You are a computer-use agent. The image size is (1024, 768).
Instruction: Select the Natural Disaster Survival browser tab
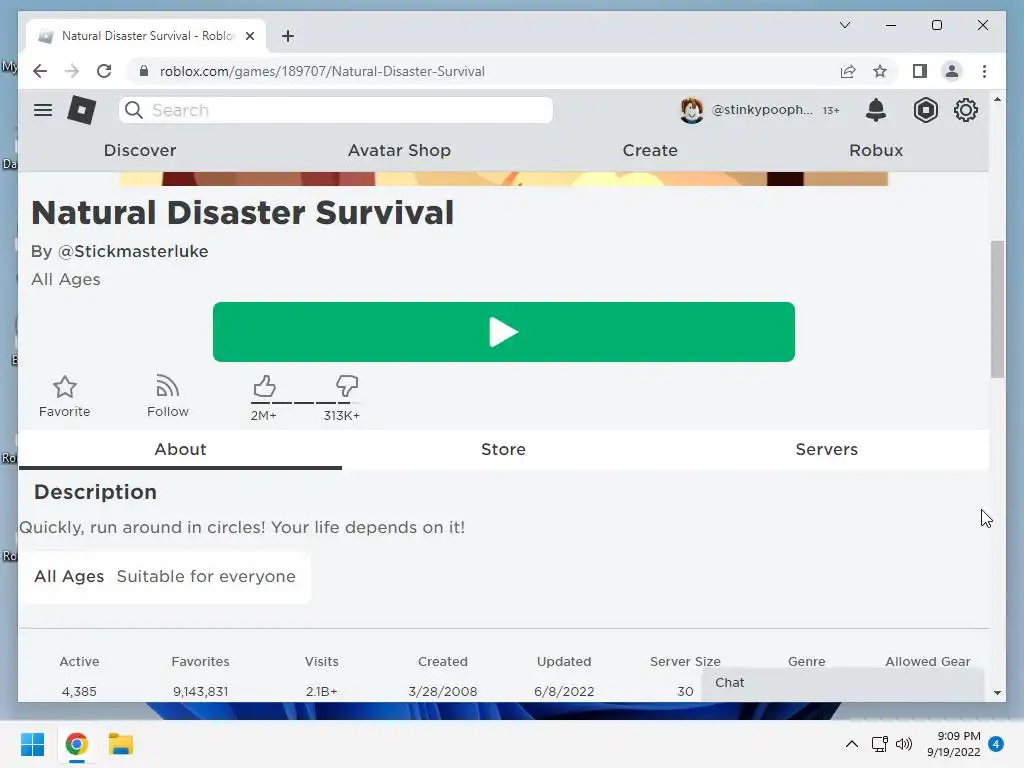click(x=146, y=36)
